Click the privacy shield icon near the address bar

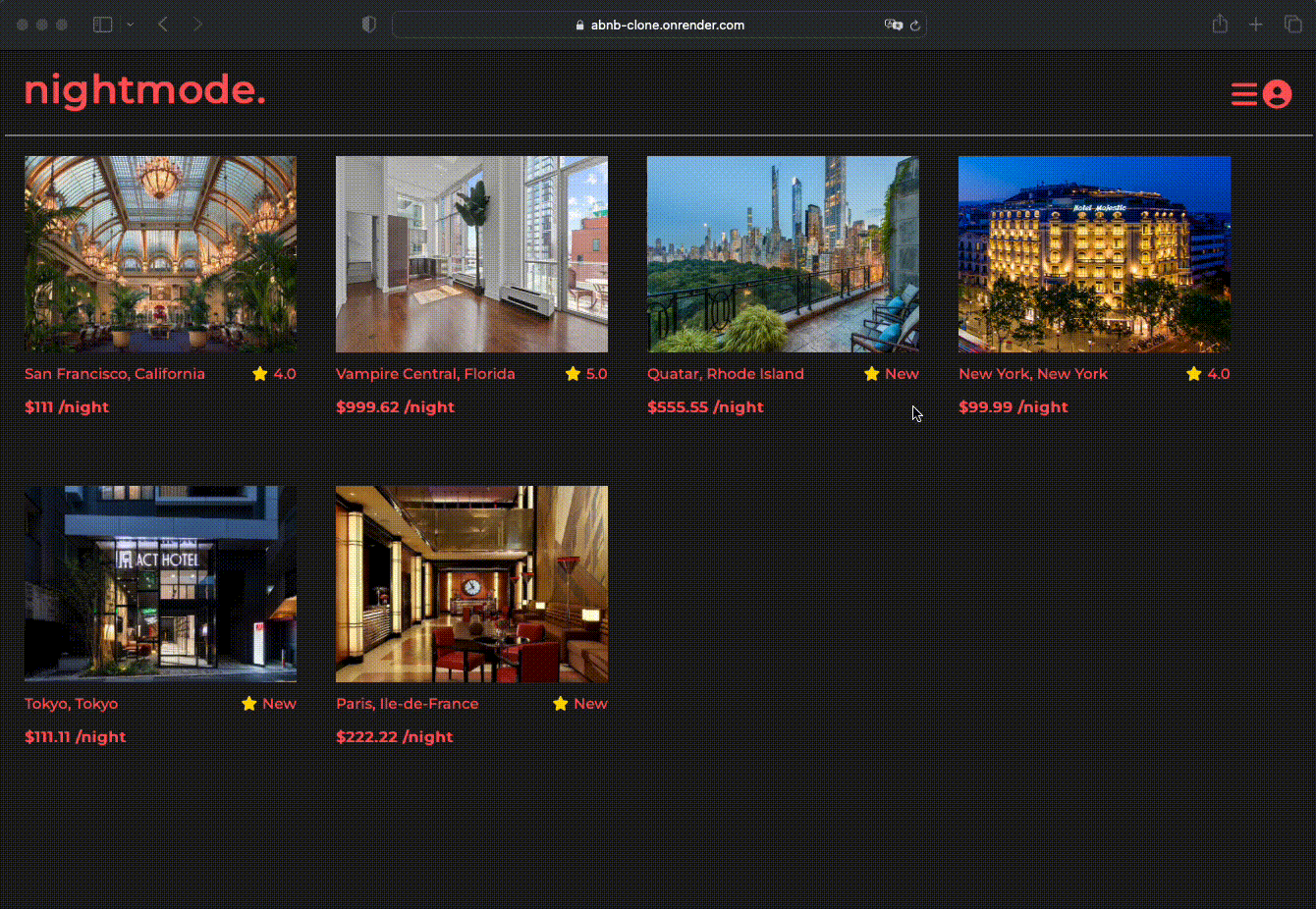click(368, 24)
